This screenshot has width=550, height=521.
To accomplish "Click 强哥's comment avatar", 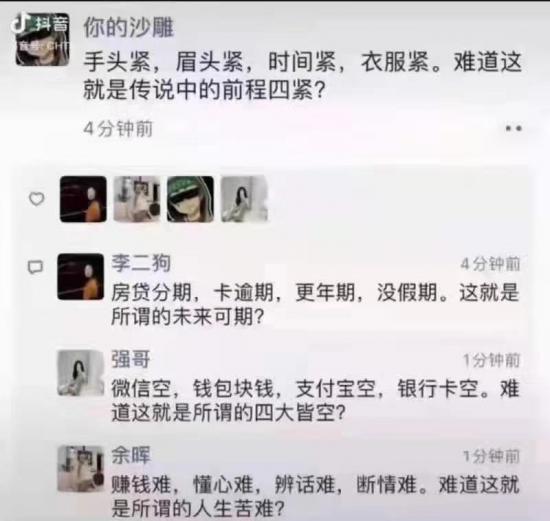I will [x=81, y=373].
